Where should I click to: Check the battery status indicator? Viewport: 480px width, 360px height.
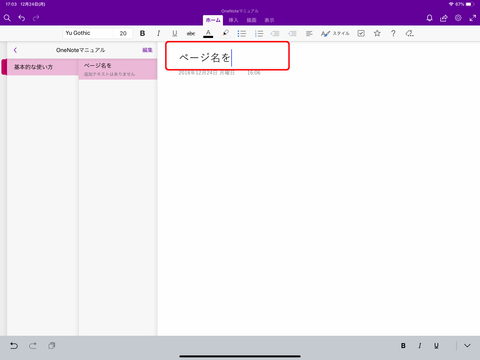coord(469,4)
